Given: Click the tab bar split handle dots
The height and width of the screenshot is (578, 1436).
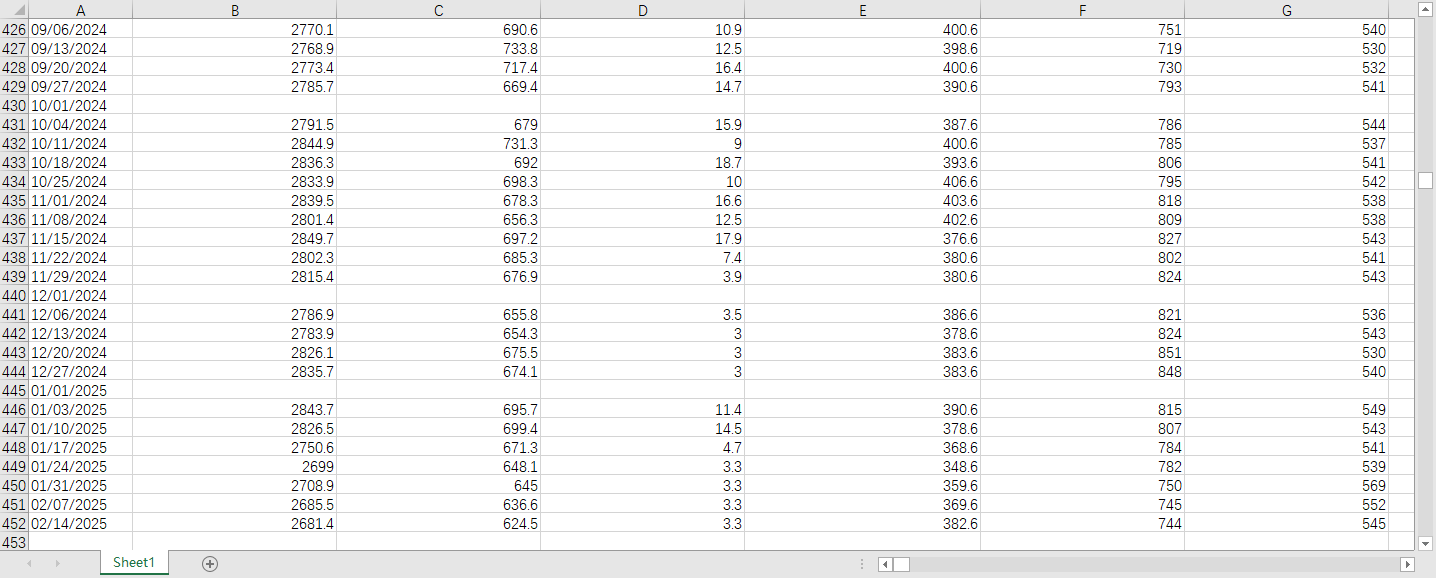Looking at the screenshot, I should (x=862, y=565).
